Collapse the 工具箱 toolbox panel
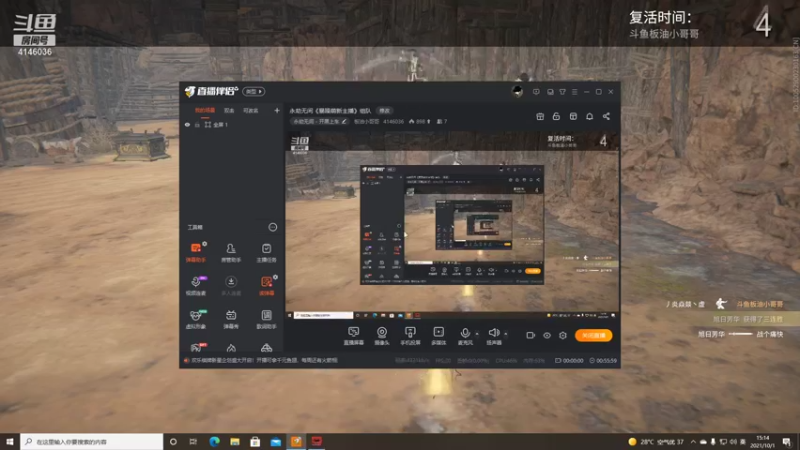 (273, 227)
